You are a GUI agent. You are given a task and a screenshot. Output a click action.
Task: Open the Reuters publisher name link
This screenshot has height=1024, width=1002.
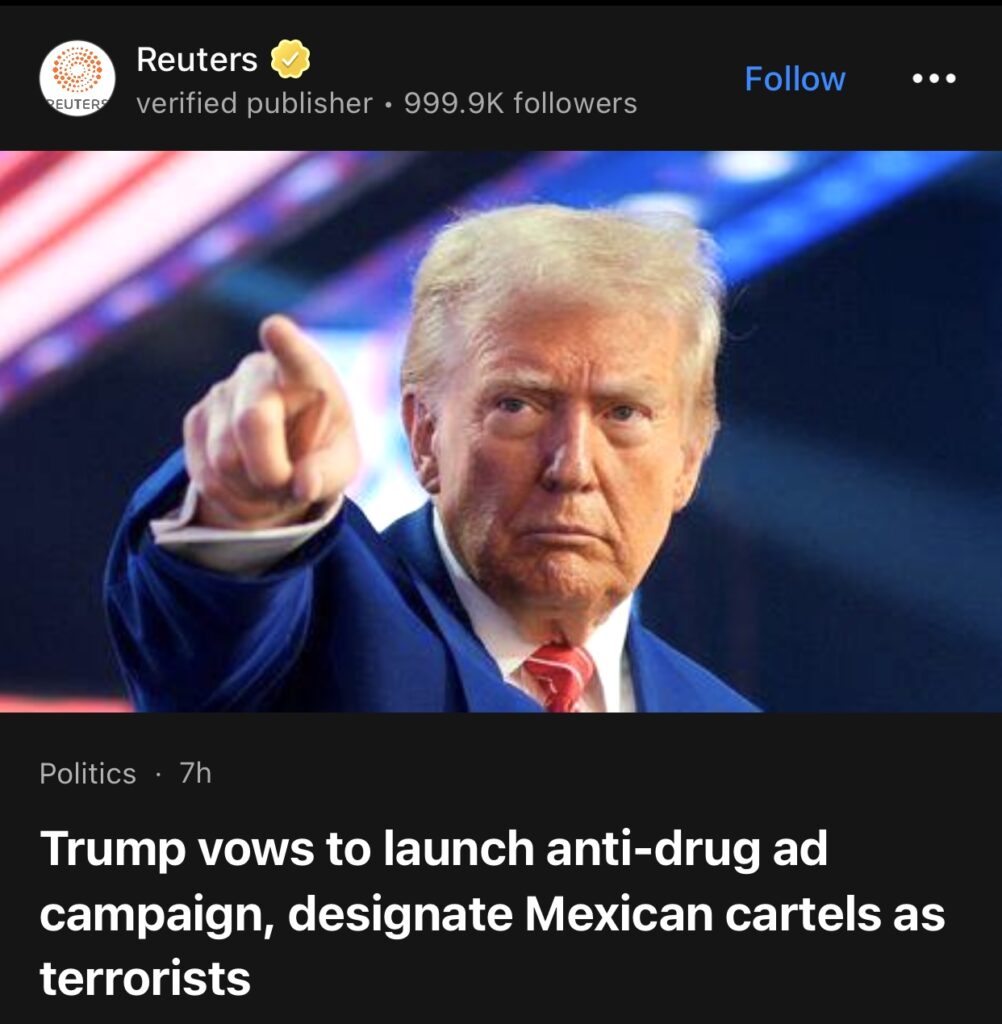[x=197, y=59]
